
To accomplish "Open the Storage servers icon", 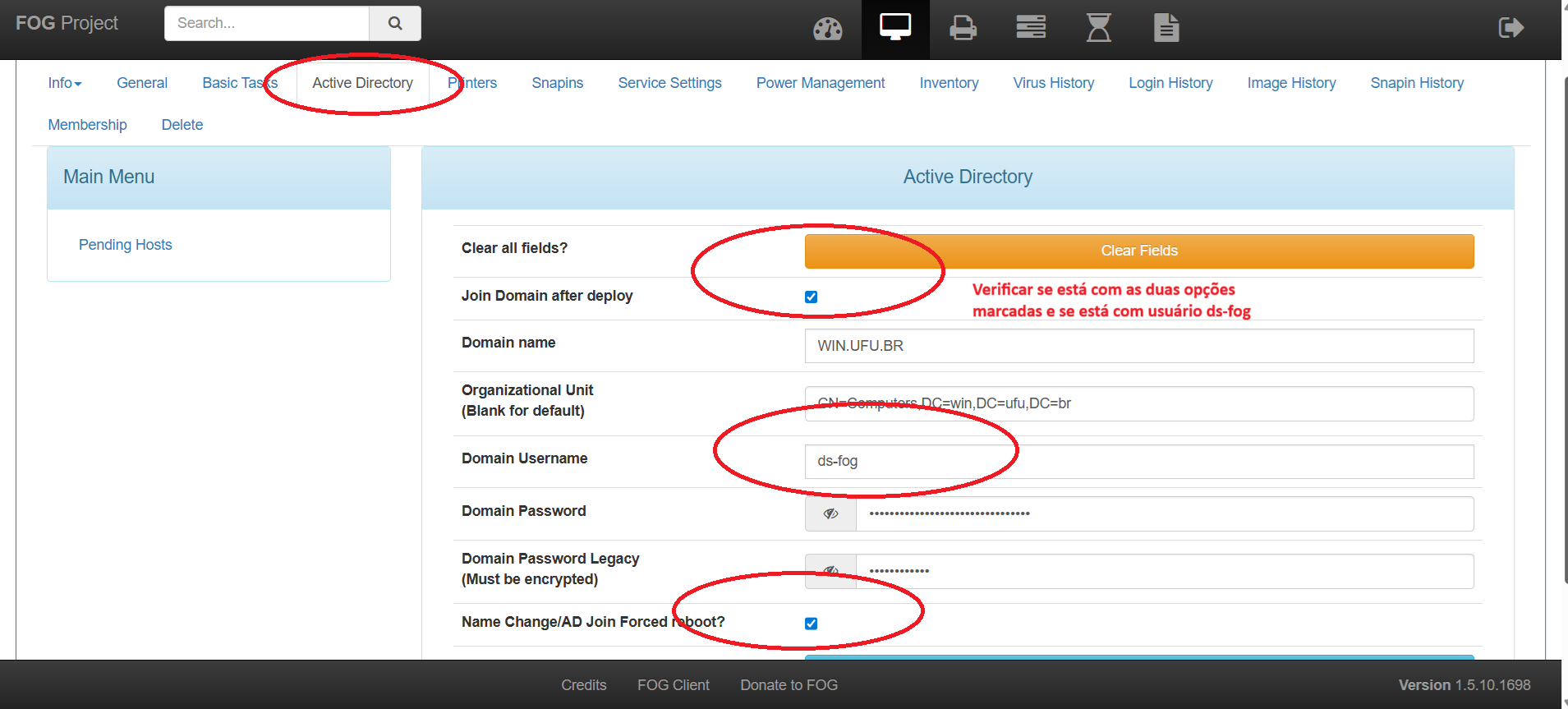I will click(1030, 28).
